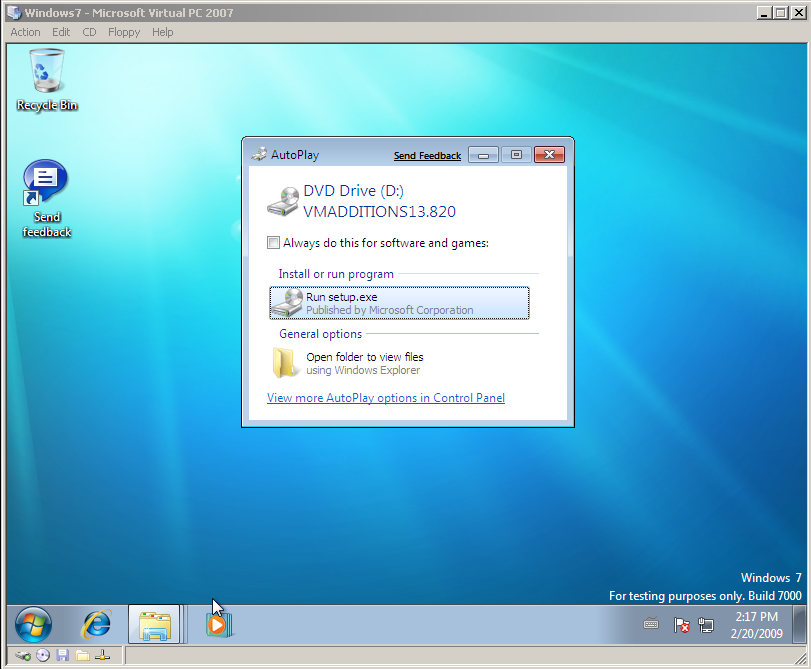This screenshot has width=811, height=669.
Task: Click the network tray icon
Action: point(706,625)
